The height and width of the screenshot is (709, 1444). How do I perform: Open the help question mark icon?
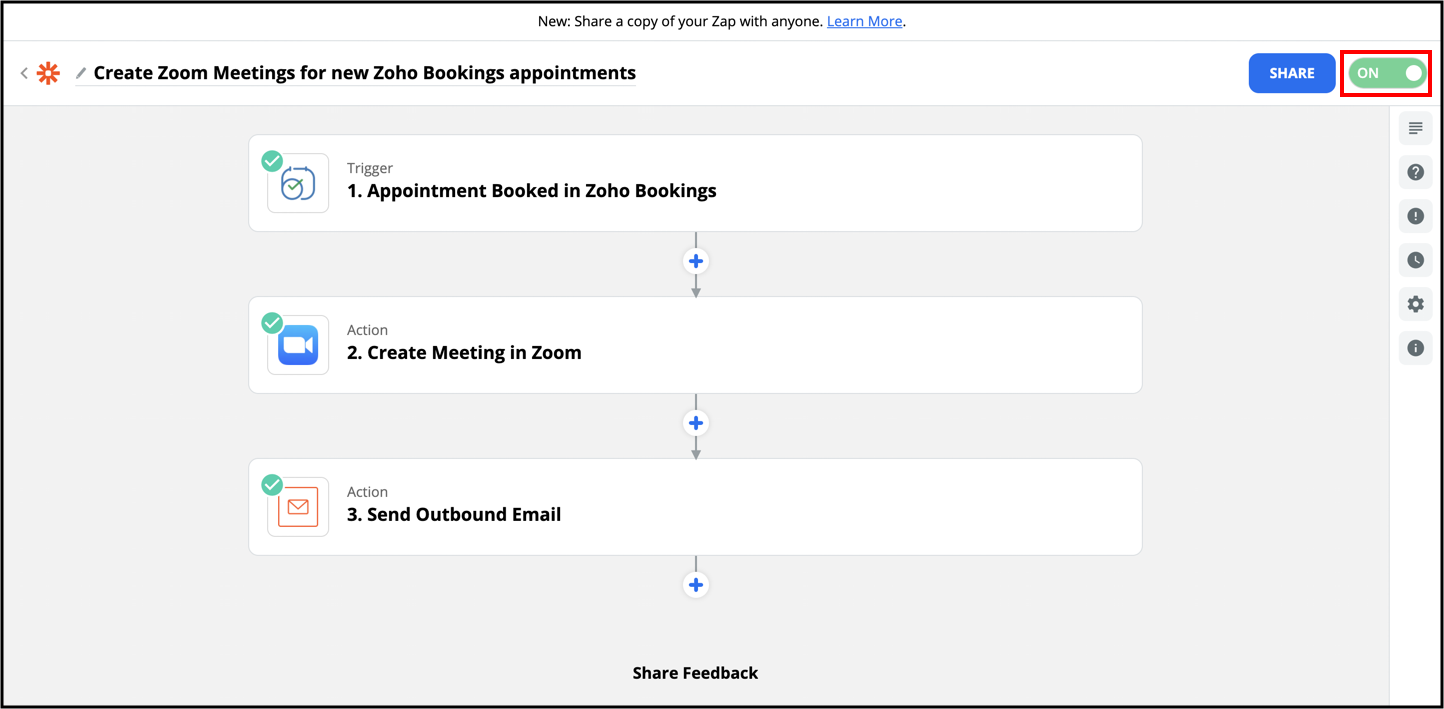(x=1415, y=172)
